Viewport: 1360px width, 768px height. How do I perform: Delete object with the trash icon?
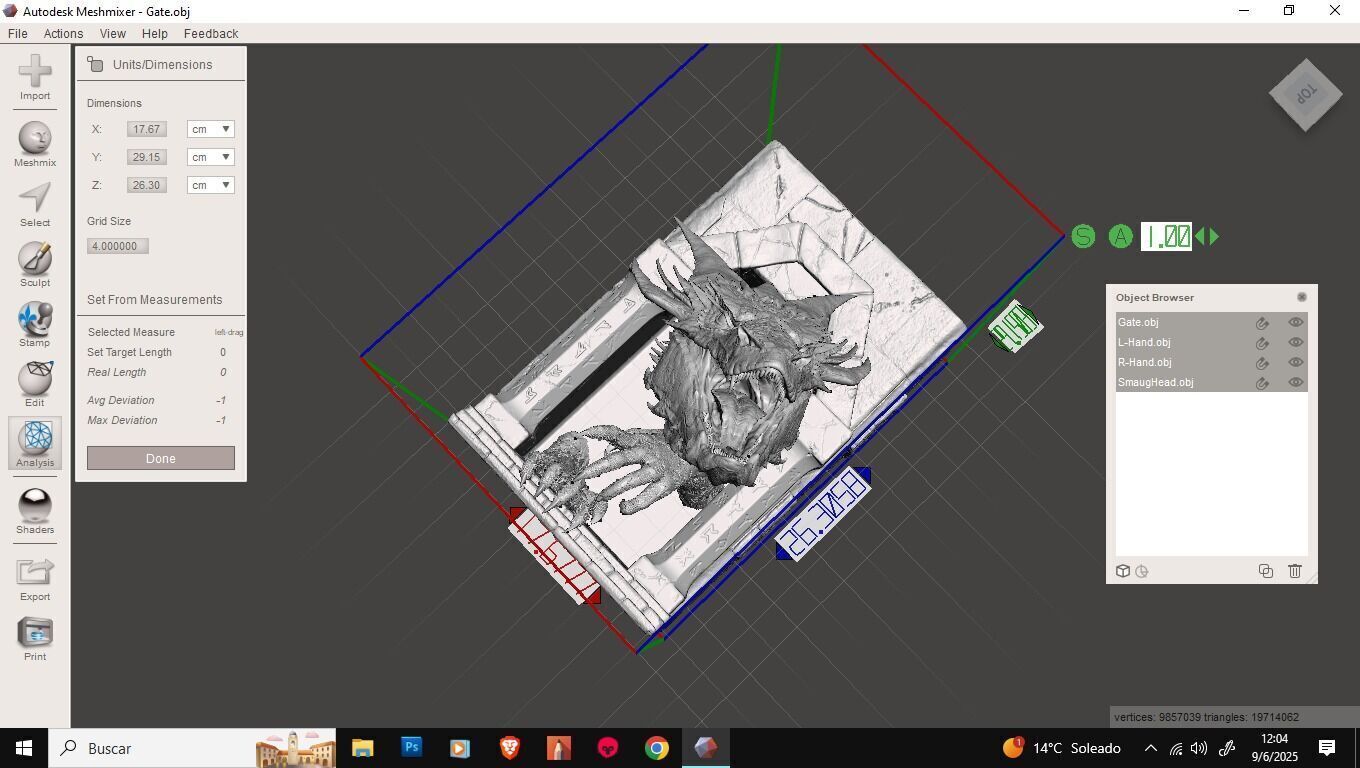pyautogui.click(x=1295, y=571)
